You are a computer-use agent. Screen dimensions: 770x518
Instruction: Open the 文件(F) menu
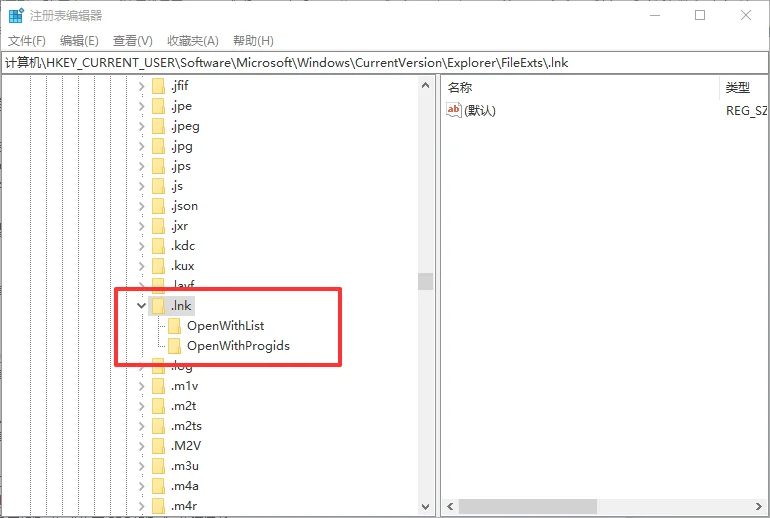coord(27,41)
